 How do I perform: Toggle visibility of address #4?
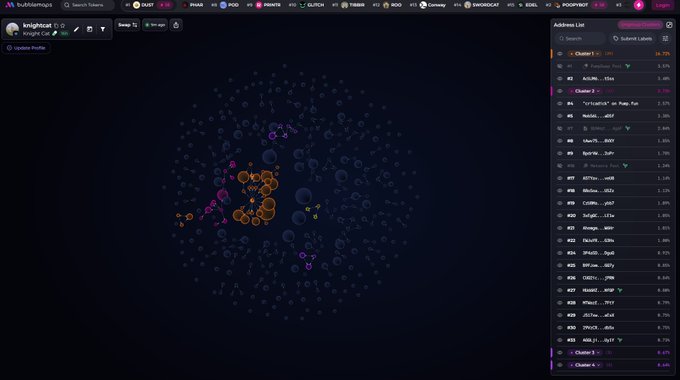[x=560, y=104]
